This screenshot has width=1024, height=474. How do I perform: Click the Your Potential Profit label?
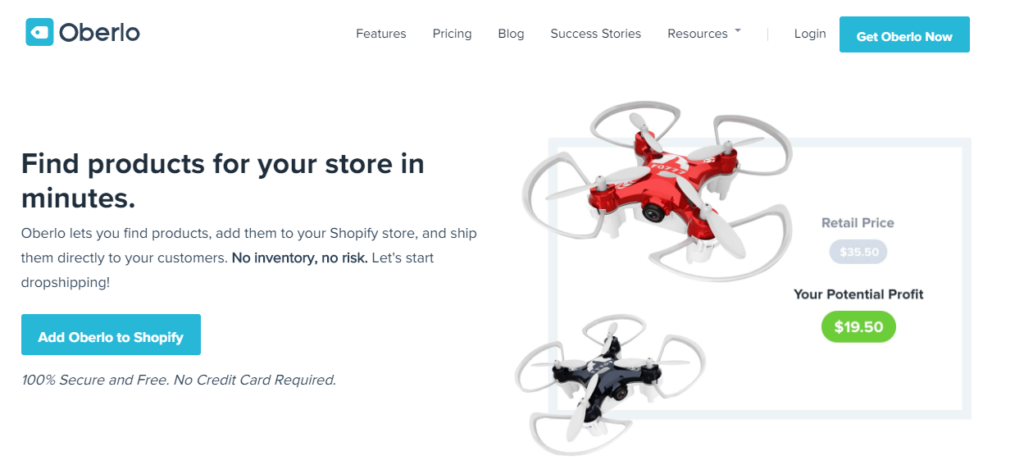pyautogui.click(x=858, y=294)
